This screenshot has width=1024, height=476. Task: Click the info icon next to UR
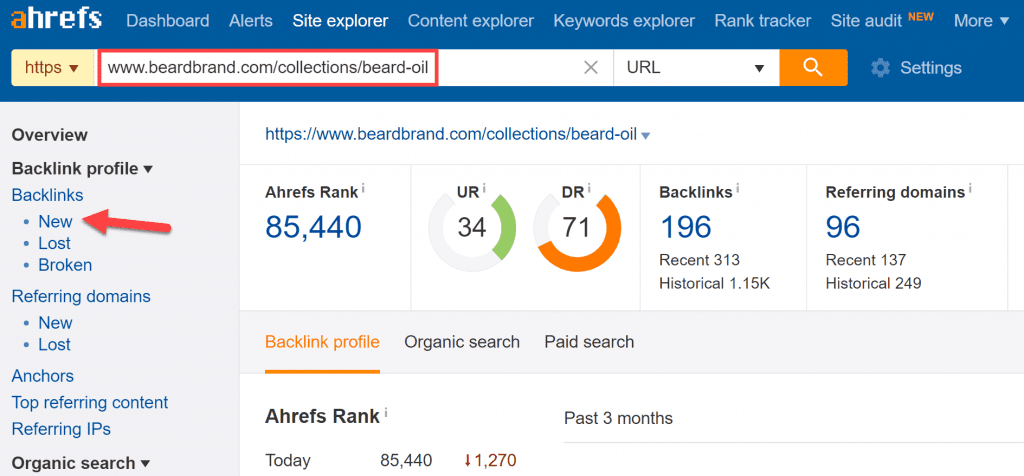(x=484, y=188)
